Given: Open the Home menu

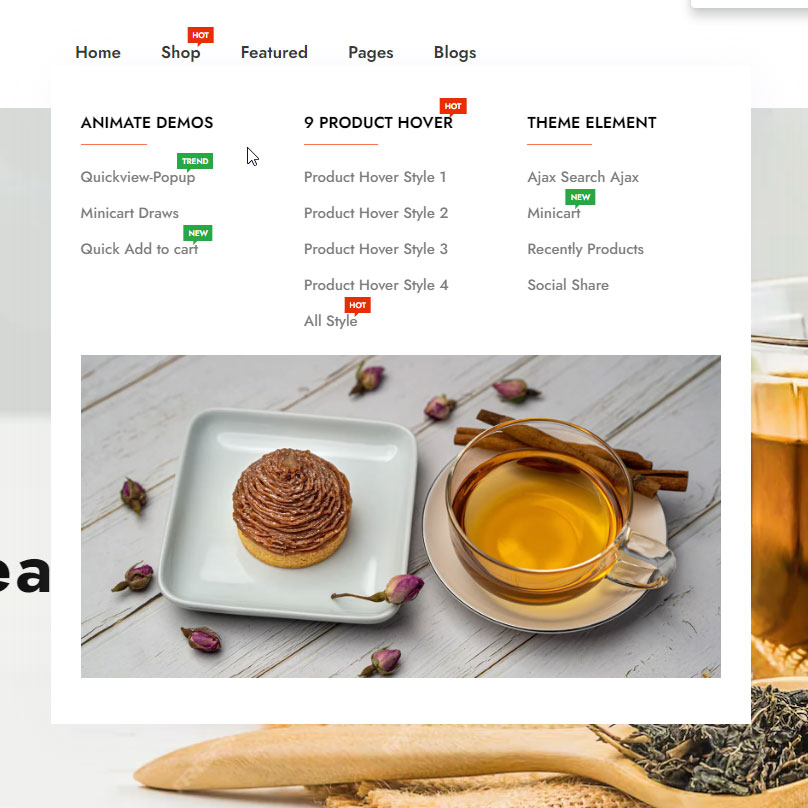Looking at the screenshot, I should [x=98, y=53].
